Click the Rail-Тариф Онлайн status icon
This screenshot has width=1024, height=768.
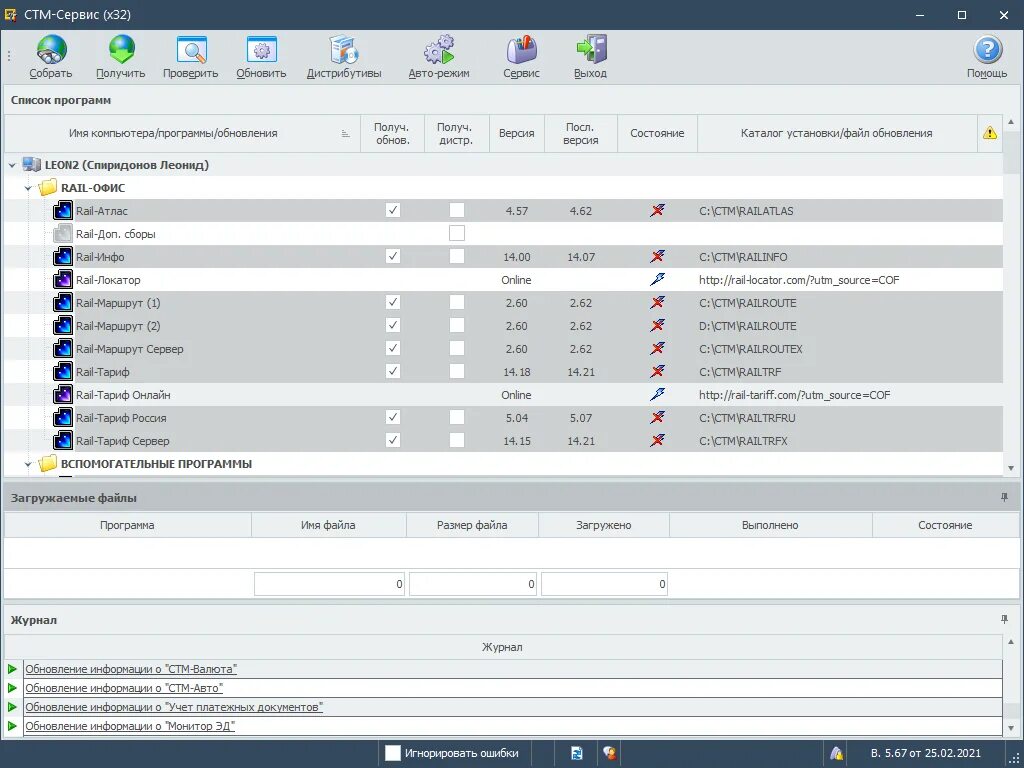pos(658,394)
